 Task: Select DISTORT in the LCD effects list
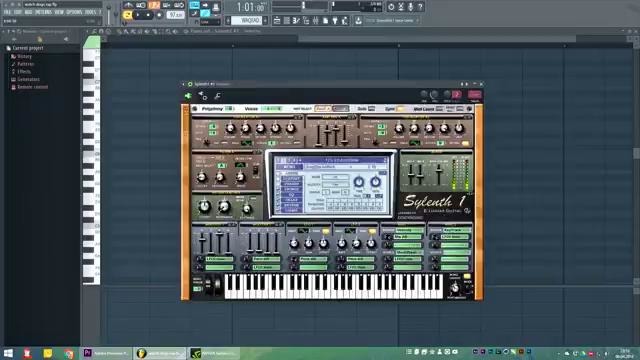292,179
